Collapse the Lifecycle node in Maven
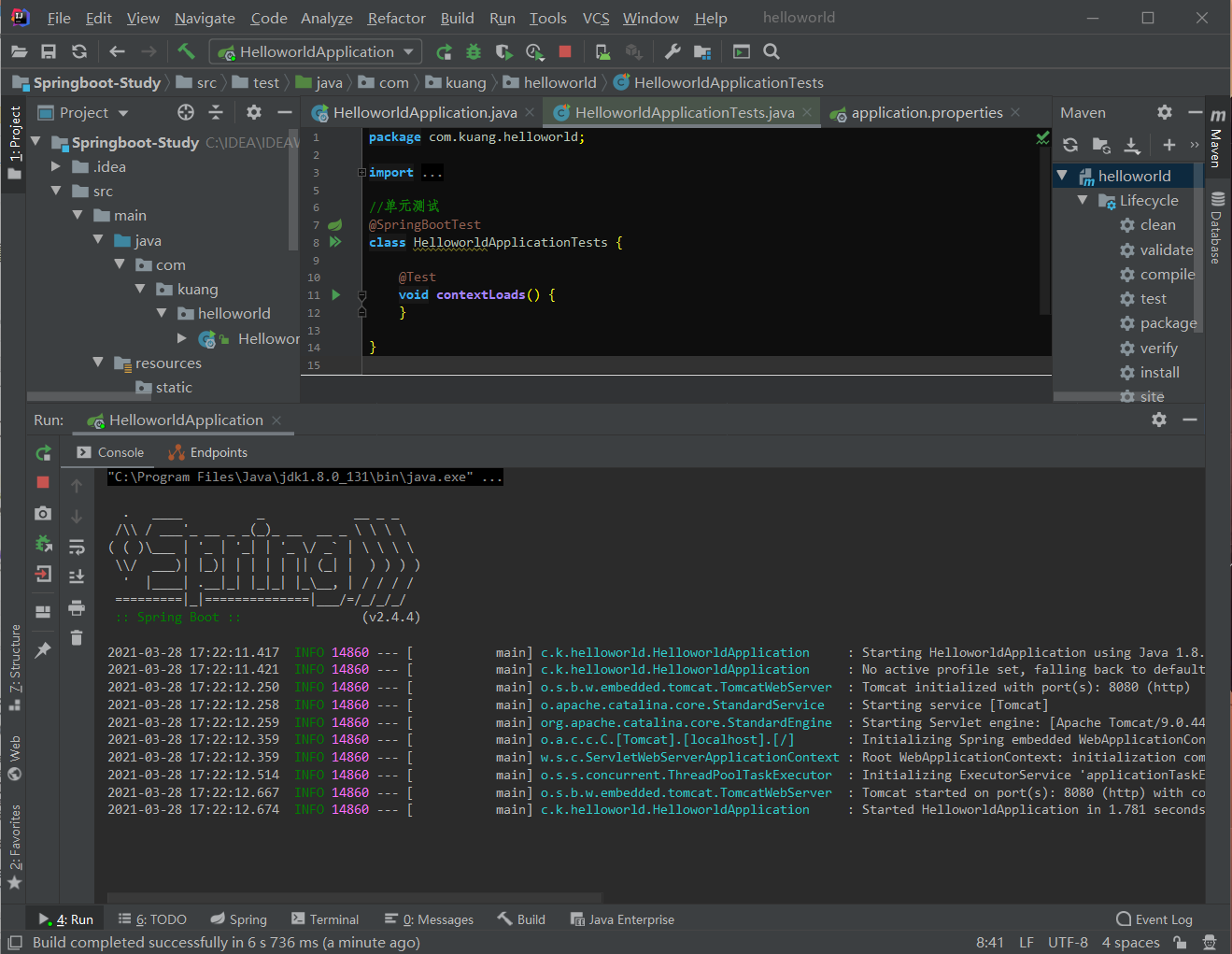This screenshot has height=954, width=1232. click(1083, 200)
